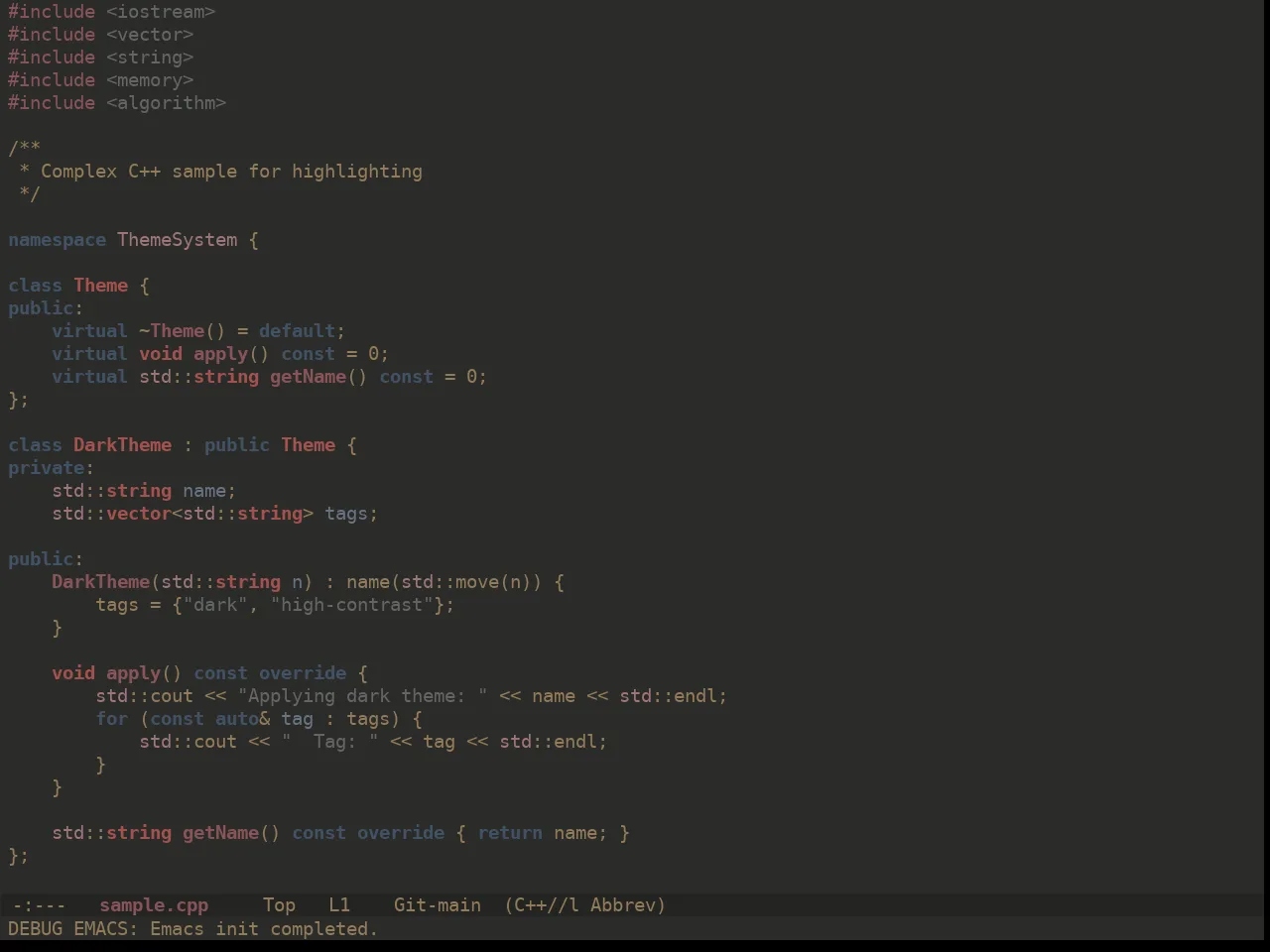Click 'auto&' in the for loop
This screenshot has width=1270, height=952.
click(x=242, y=719)
